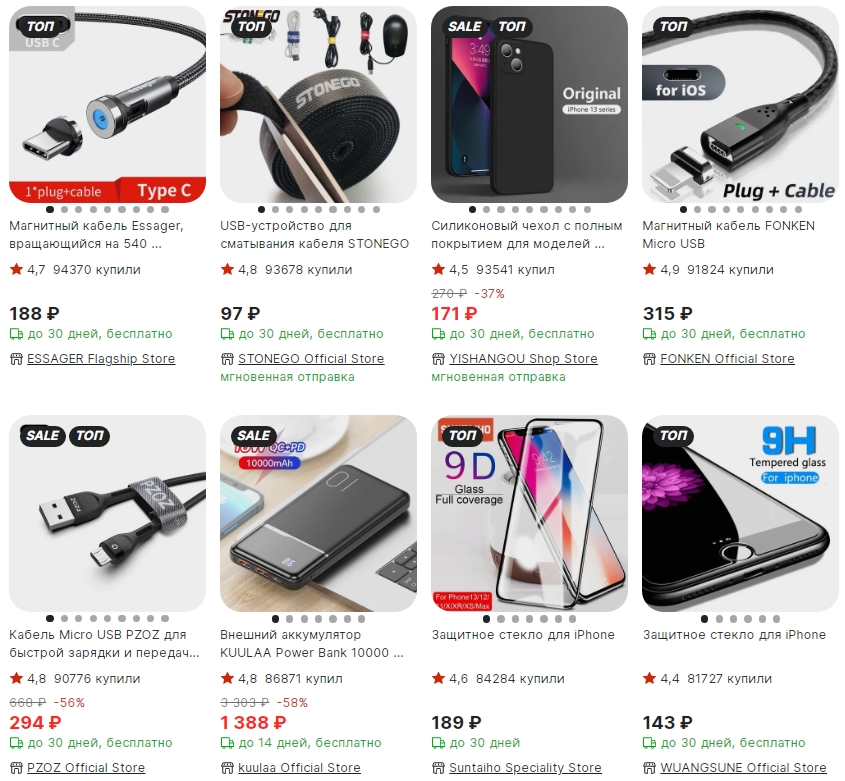845x781 pixels.
Task: Open WUANGSUNE Official Store link
Action: pyautogui.click(x=743, y=768)
